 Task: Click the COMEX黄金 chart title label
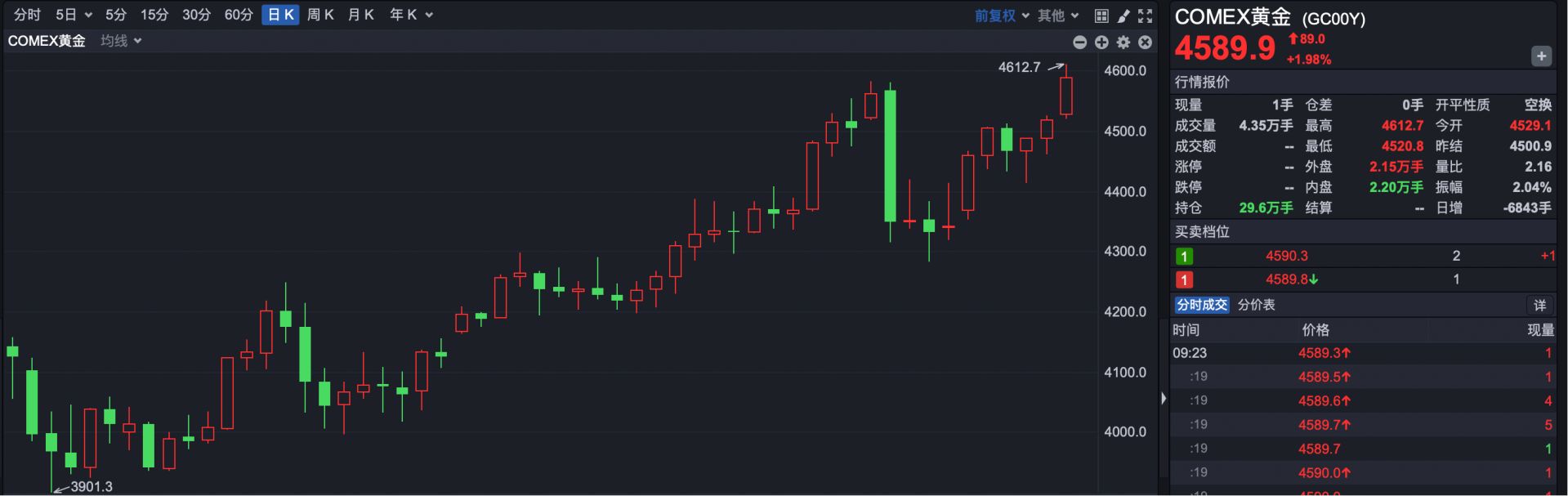pos(47,41)
